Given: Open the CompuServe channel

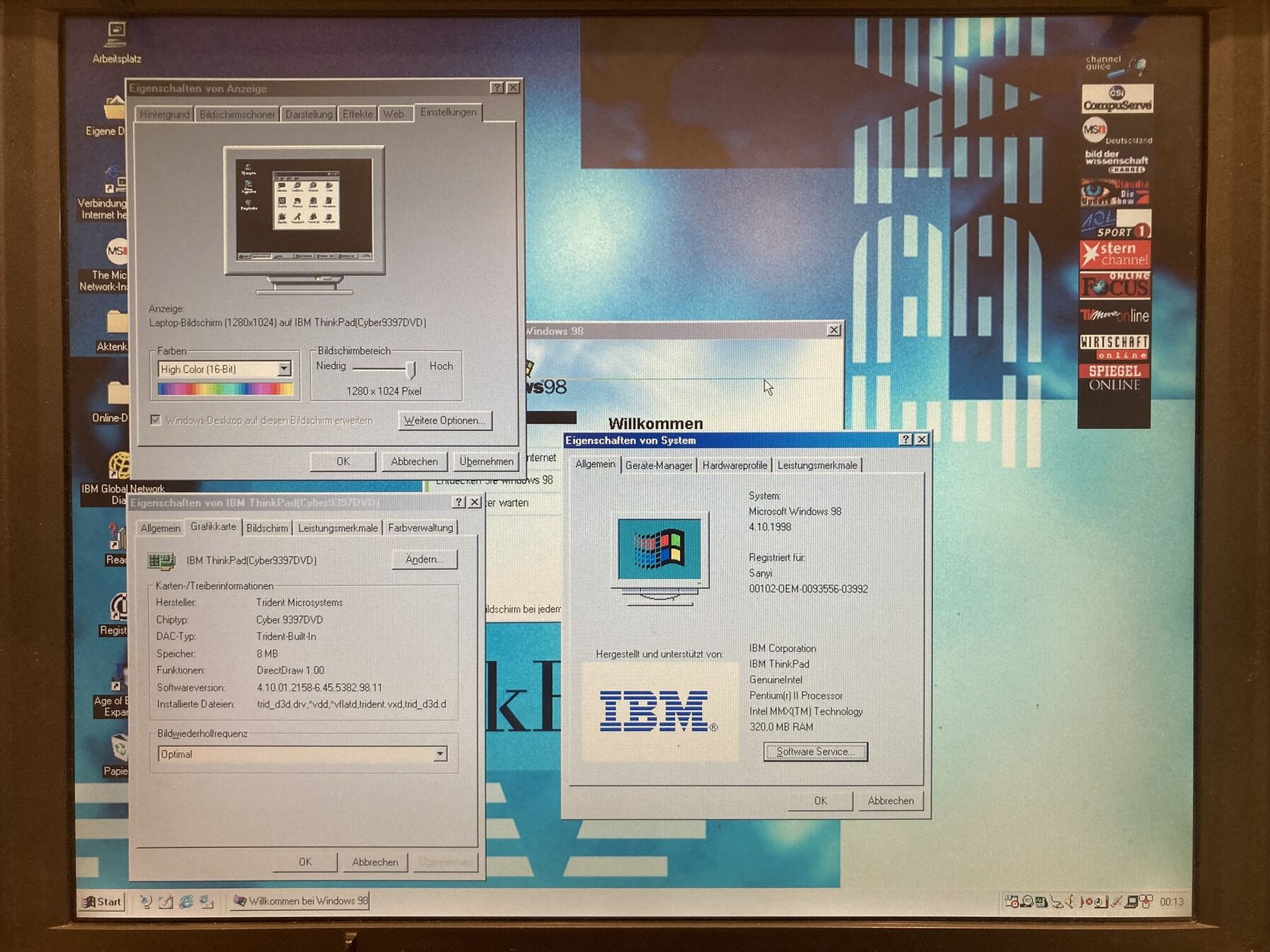Looking at the screenshot, I should pyautogui.click(x=1117, y=99).
